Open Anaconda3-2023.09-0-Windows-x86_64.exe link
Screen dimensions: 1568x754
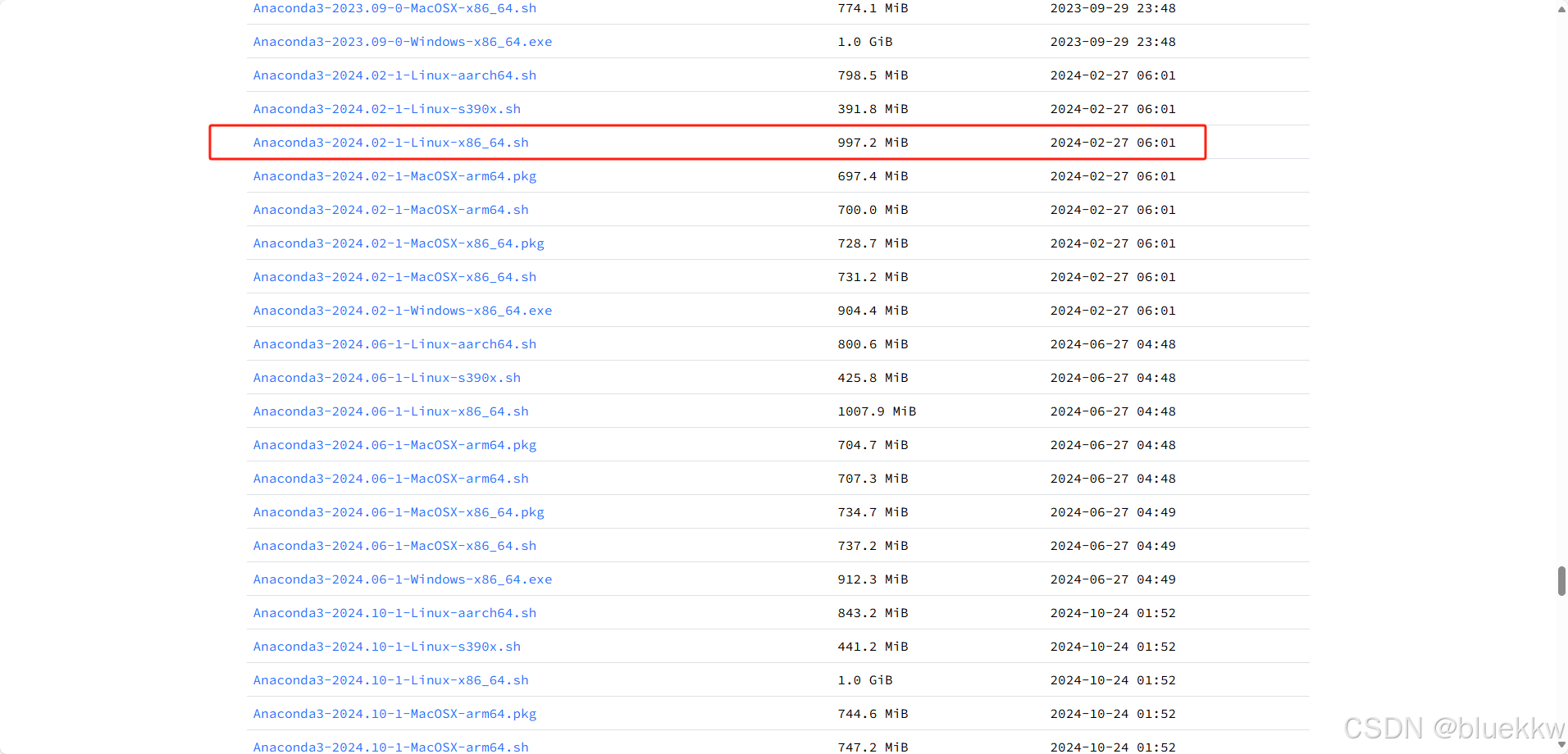[403, 42]
